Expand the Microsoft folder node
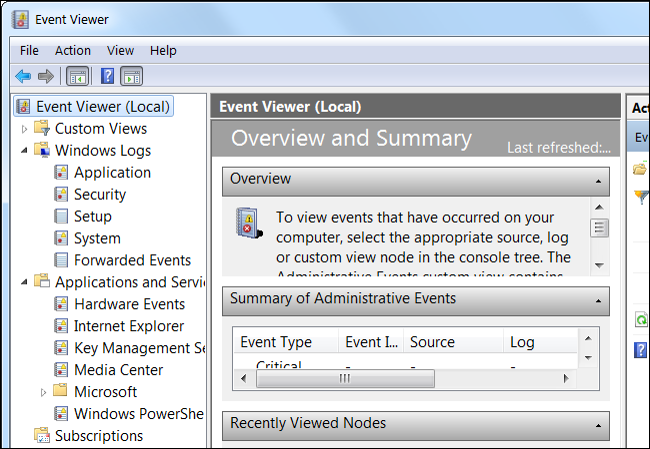This screenshot has width=650, height=449. click(x=43, y=392)
